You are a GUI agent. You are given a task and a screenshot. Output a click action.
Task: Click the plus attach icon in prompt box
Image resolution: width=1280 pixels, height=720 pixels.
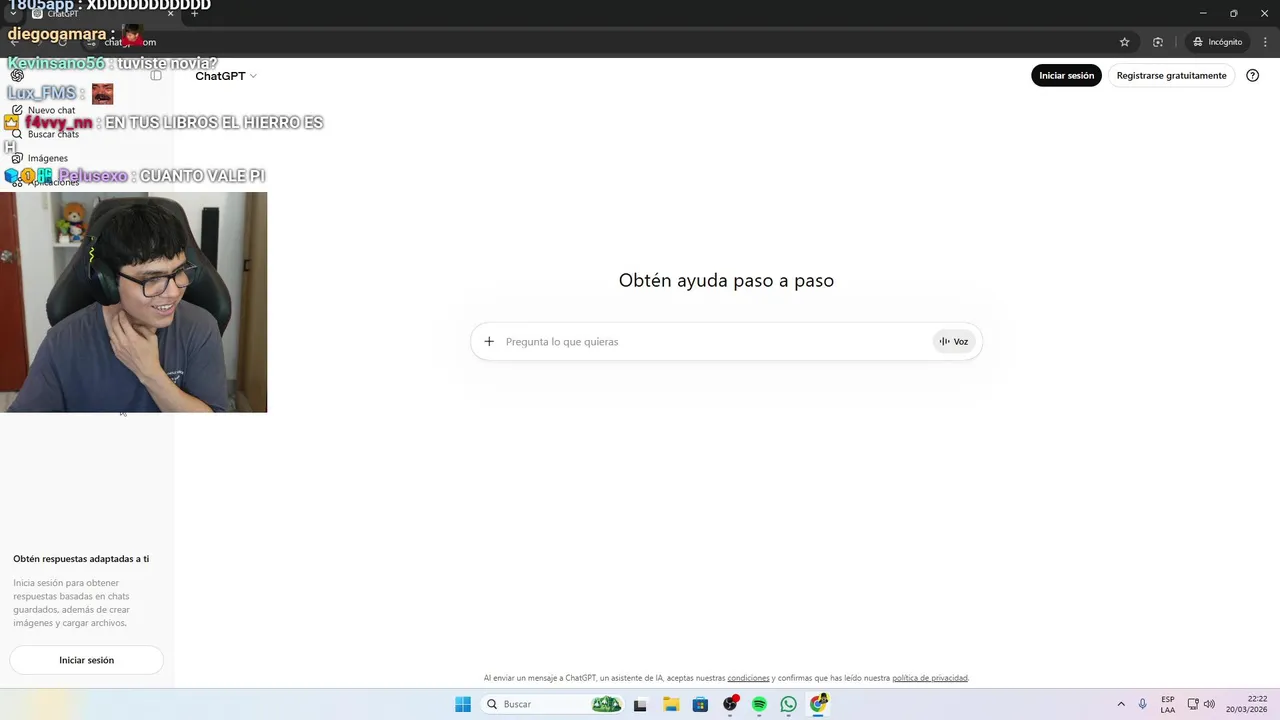pos(489,341)
